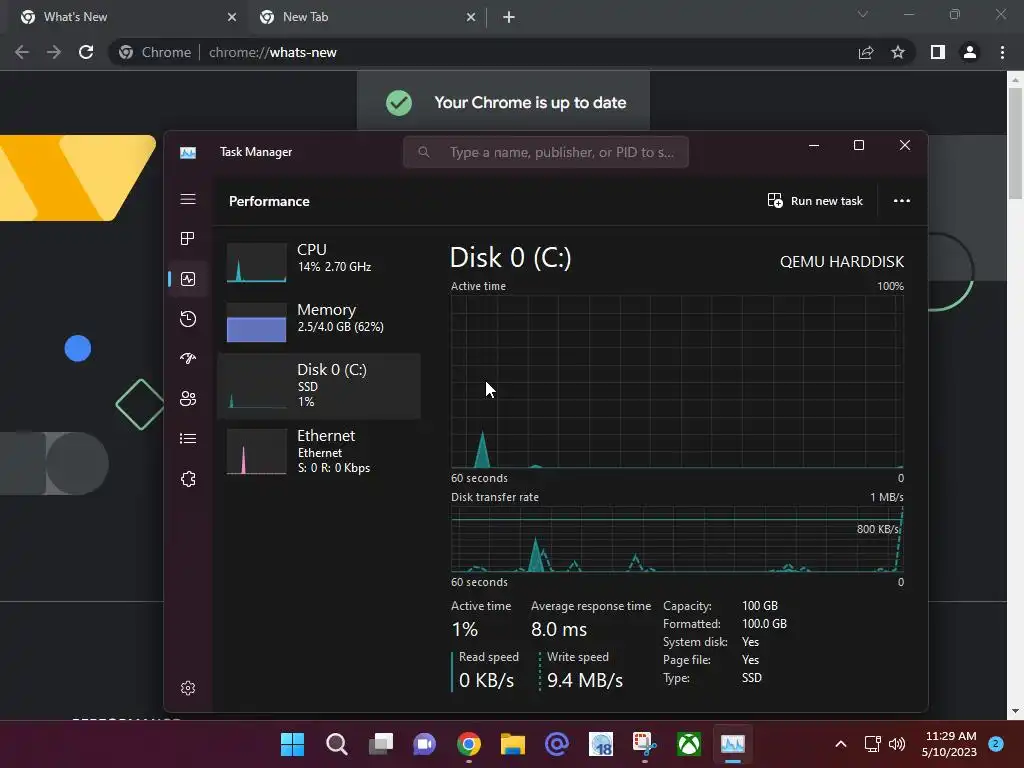Click the Disk active time graph

tap(677, 381)
